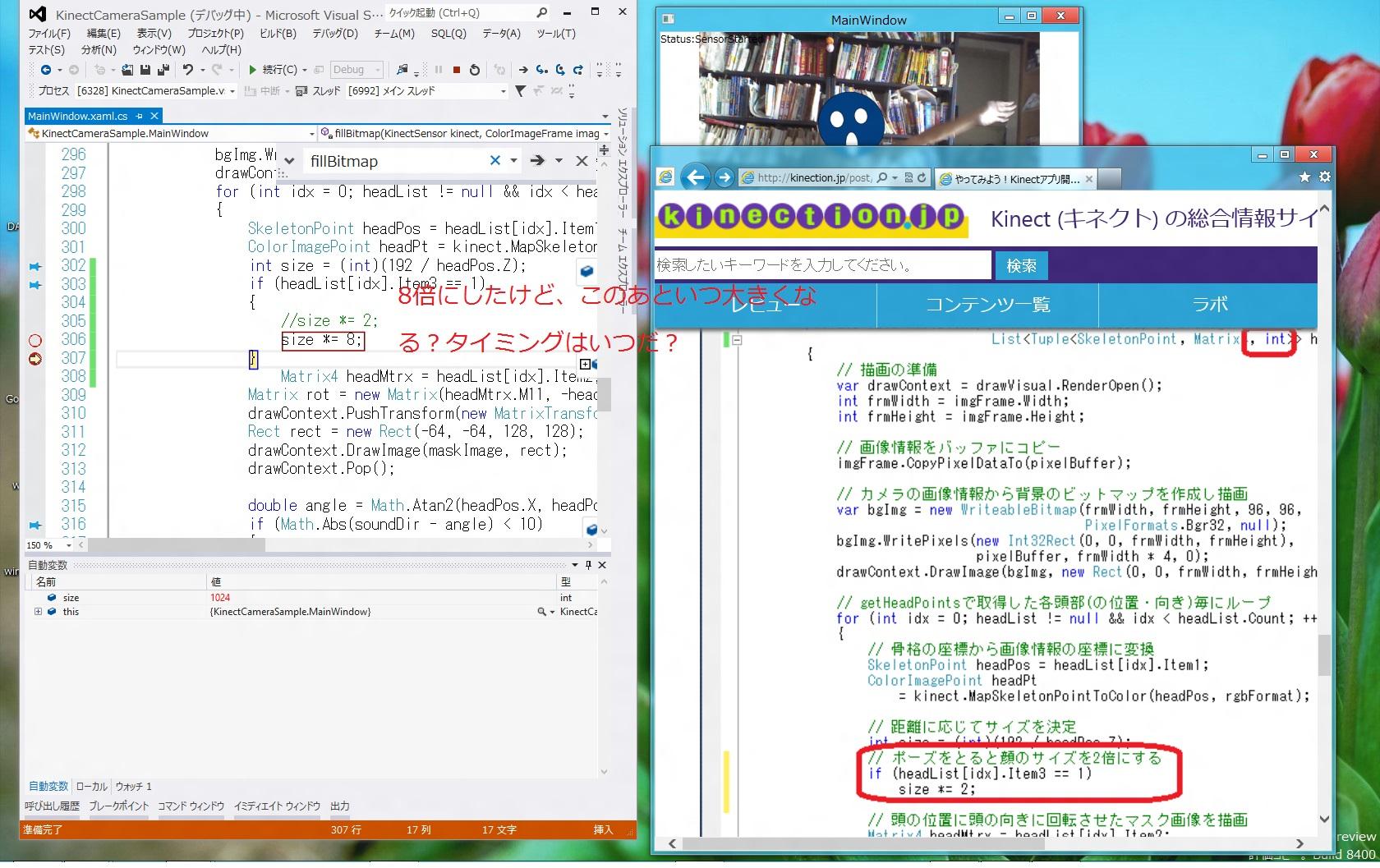Open the デバッグ(D) menu
Viewport: 1380px width, 868px height.
[335, 34]
